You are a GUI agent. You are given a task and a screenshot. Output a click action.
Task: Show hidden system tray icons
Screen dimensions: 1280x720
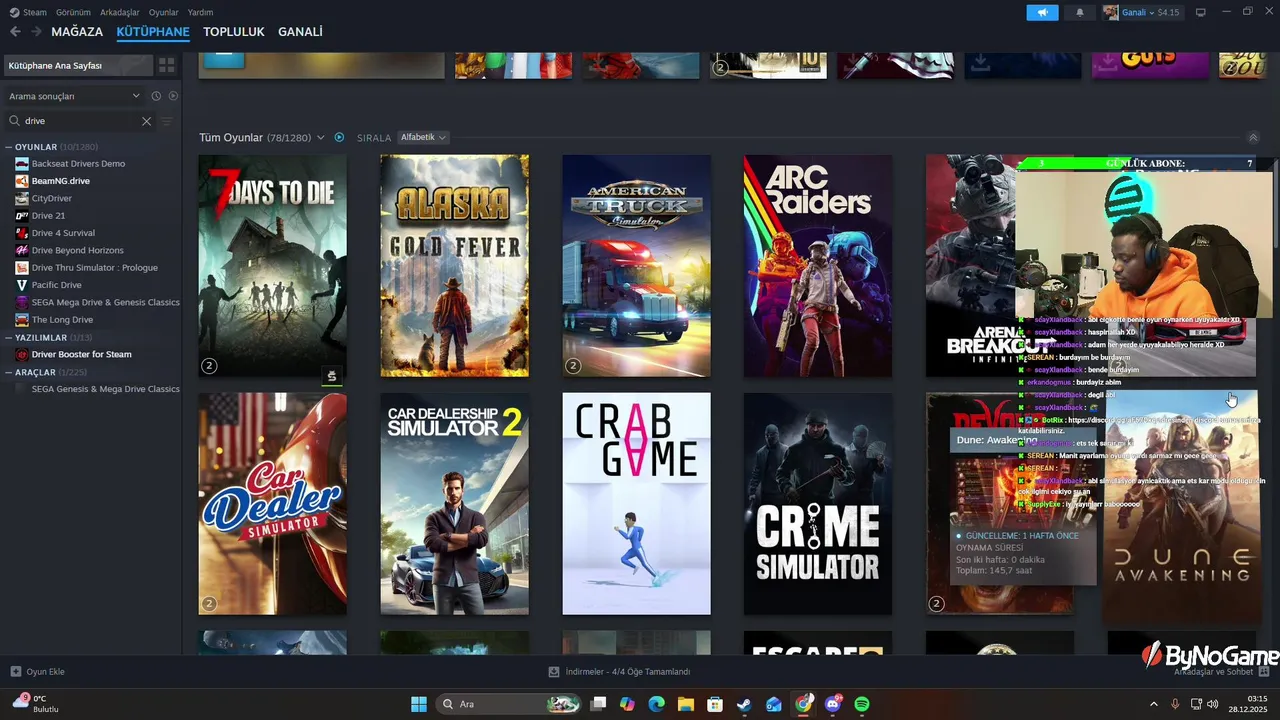click(1153, 704)
